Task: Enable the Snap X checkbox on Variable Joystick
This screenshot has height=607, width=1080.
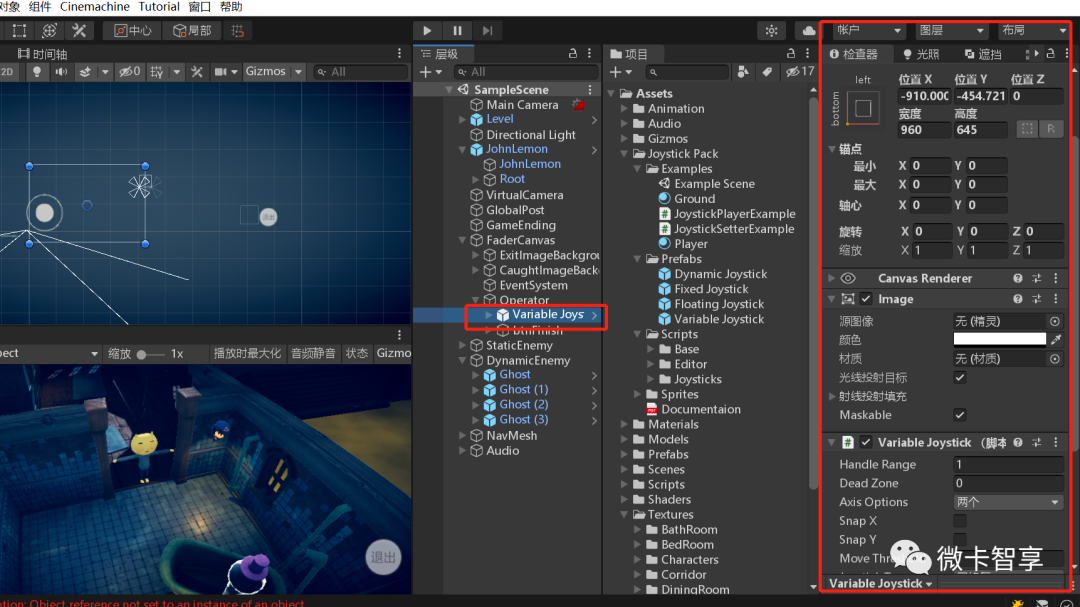Action: [x=959, y=520]
